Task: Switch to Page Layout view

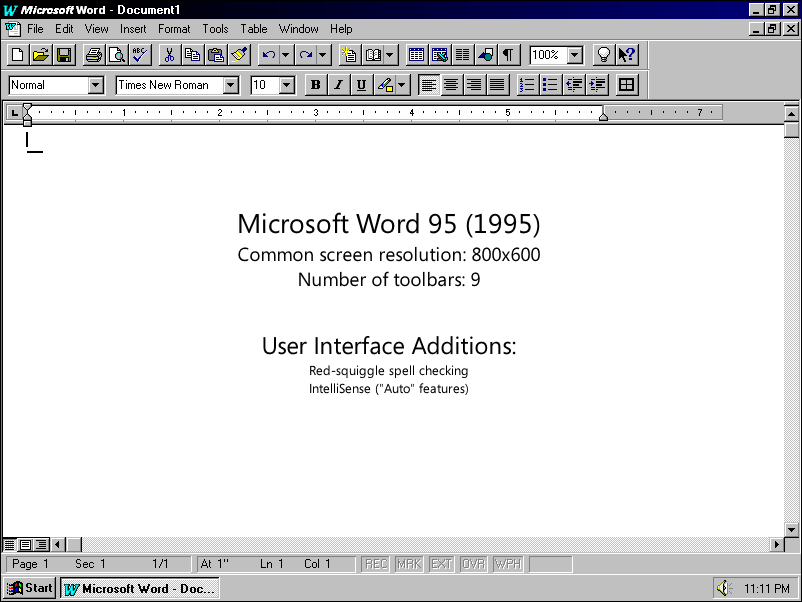Action: 24,544
